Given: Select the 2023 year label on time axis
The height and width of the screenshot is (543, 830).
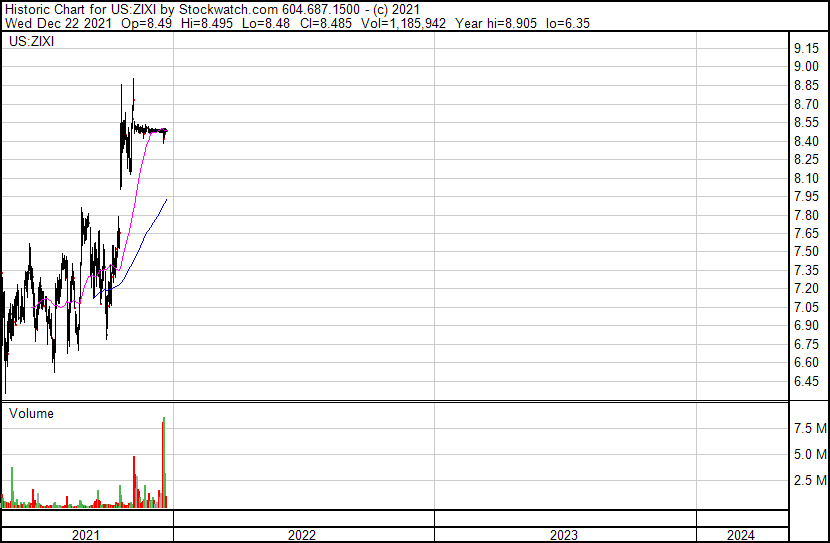Looking at the screenshot, I should point(563,535).
